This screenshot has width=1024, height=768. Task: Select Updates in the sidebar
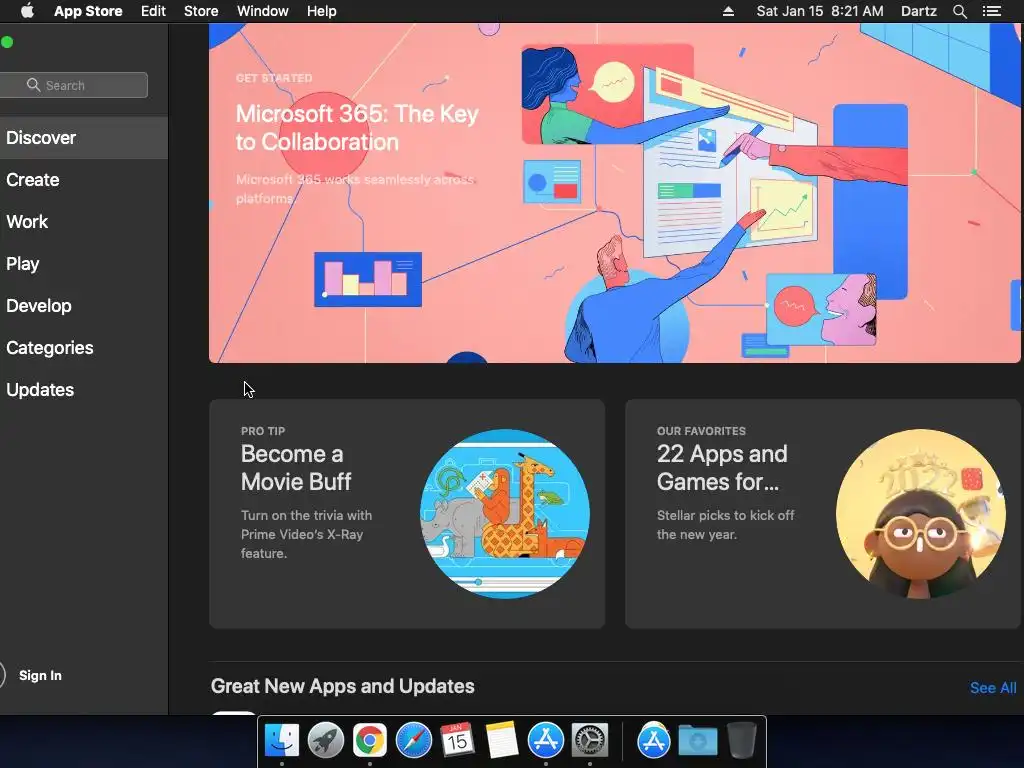point(84,390)
